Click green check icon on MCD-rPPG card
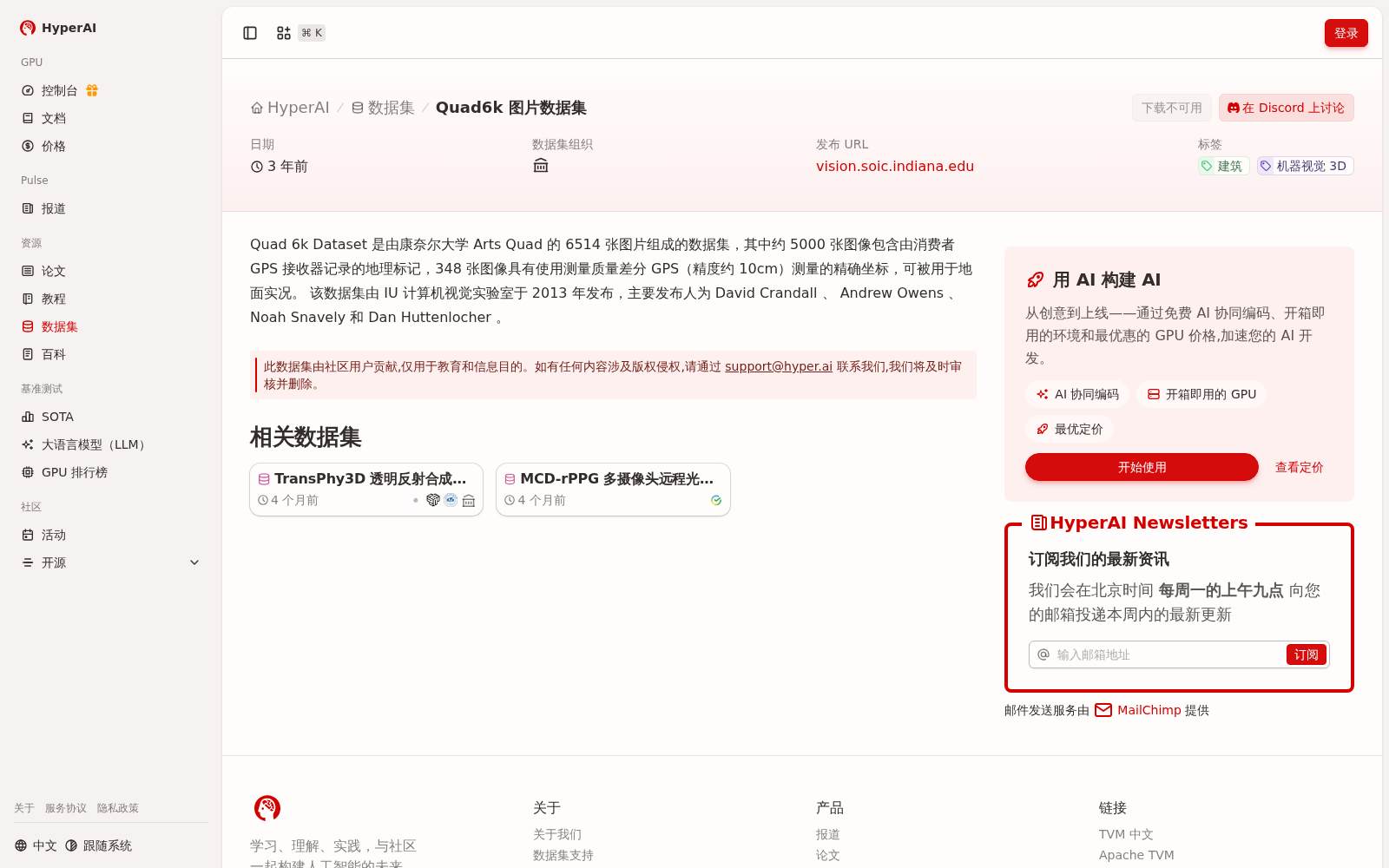Viewport: 1389px width, 868px height. point(716,500)
